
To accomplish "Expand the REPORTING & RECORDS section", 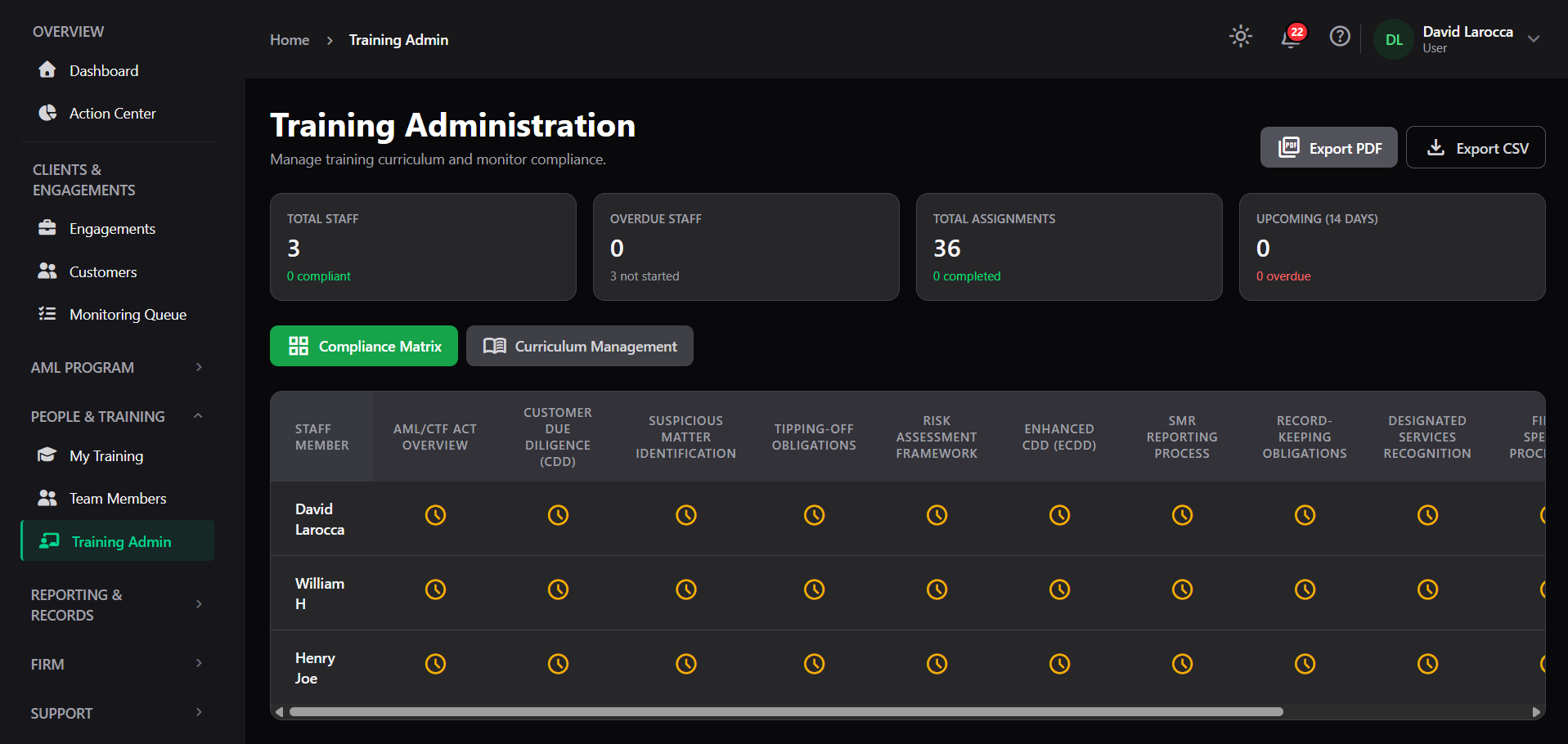I will pyautogui.click(x=117, y=604).
